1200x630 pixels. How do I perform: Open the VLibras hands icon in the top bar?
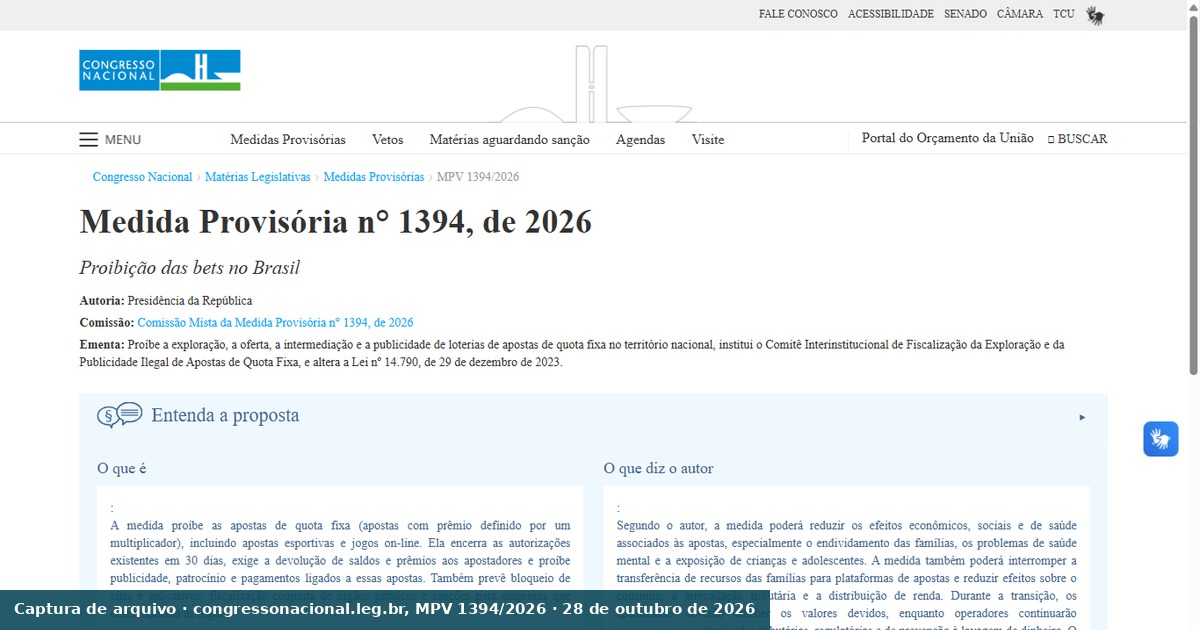coord(1095,15)
